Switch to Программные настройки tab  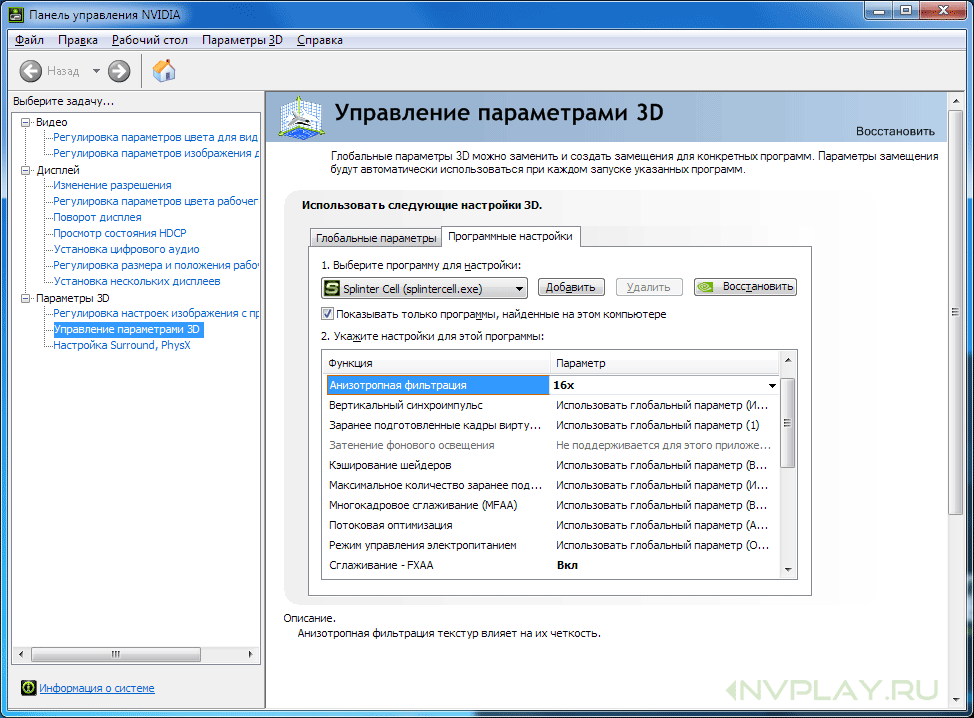[511, 237]
